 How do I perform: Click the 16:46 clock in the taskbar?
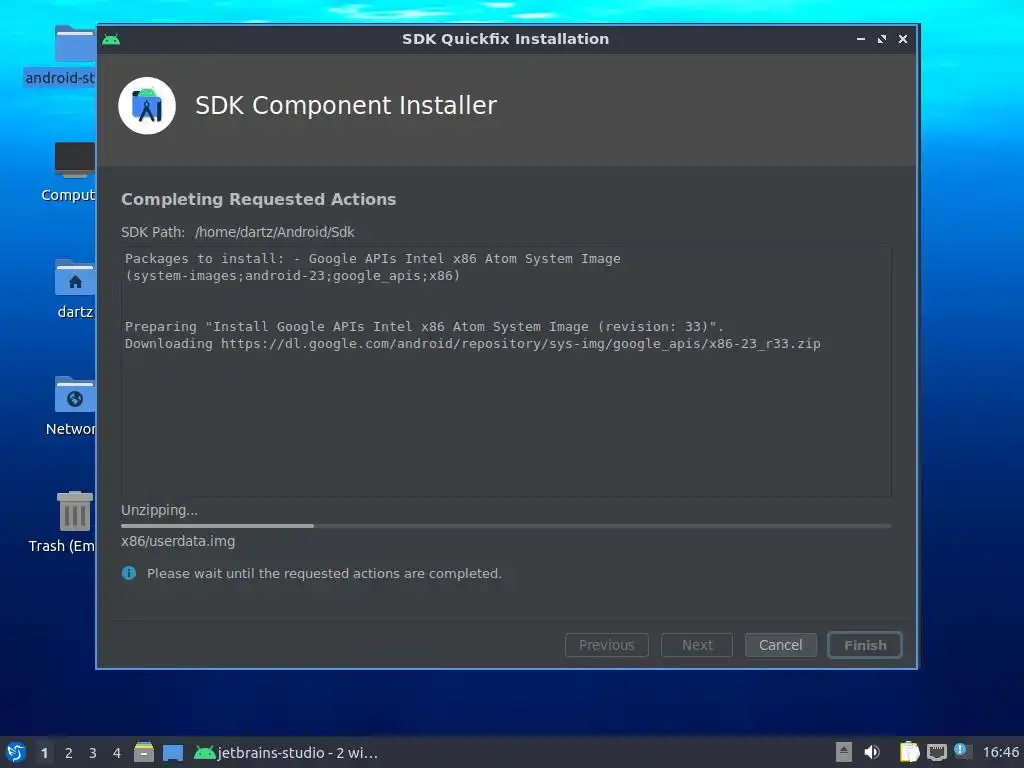click(1000, 753)
